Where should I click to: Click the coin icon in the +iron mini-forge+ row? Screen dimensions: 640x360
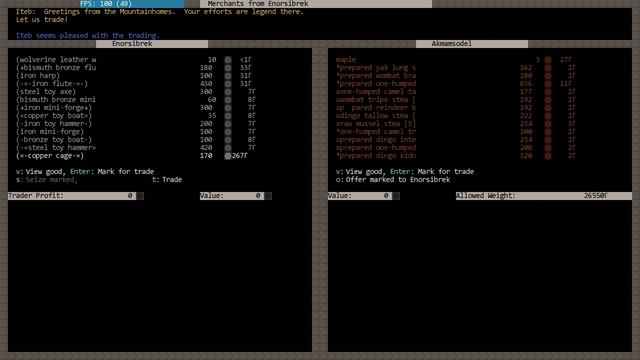click(x=228, y=108)
